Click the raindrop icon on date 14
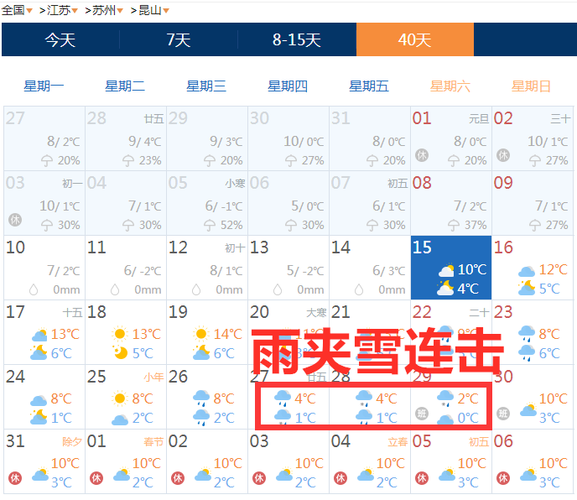This screenshot has width=577, height=500. coord(359,290)
